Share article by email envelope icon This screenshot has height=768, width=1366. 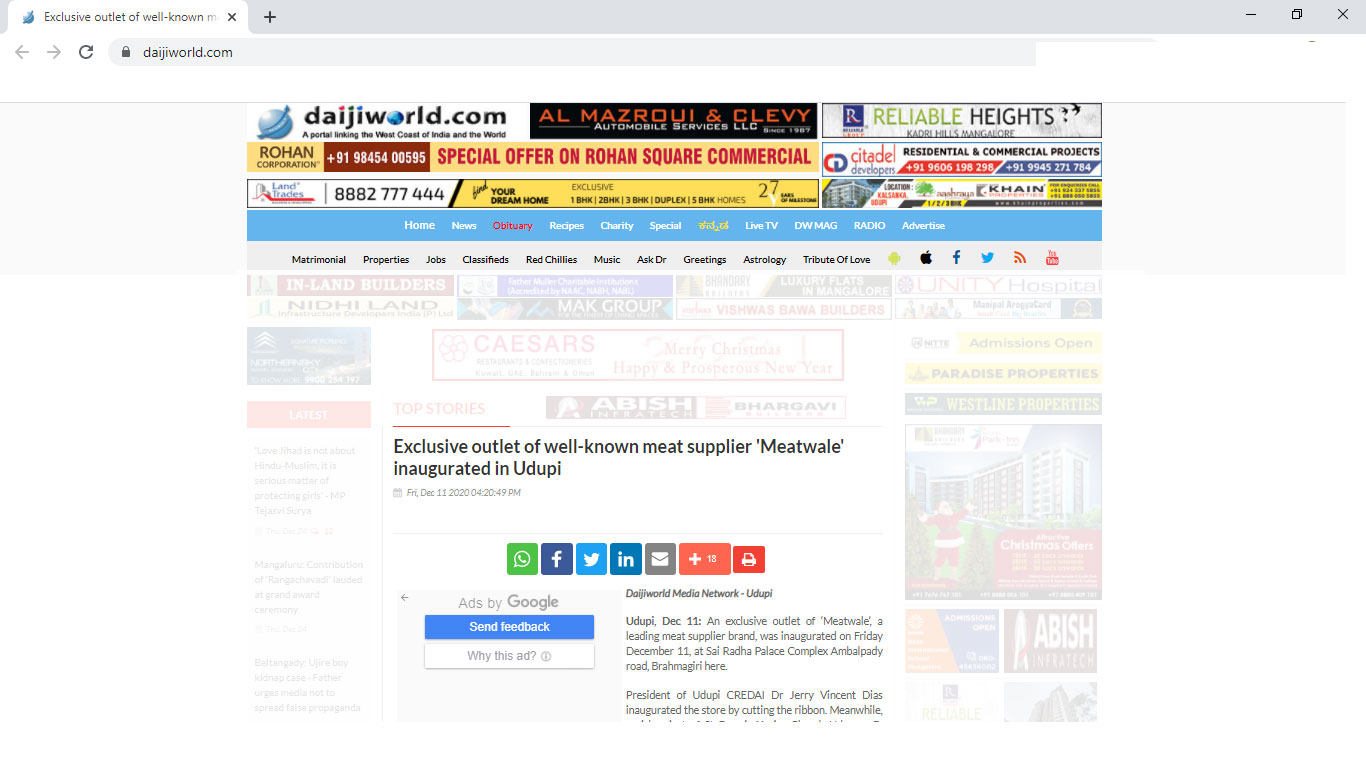tap(660, 559)
